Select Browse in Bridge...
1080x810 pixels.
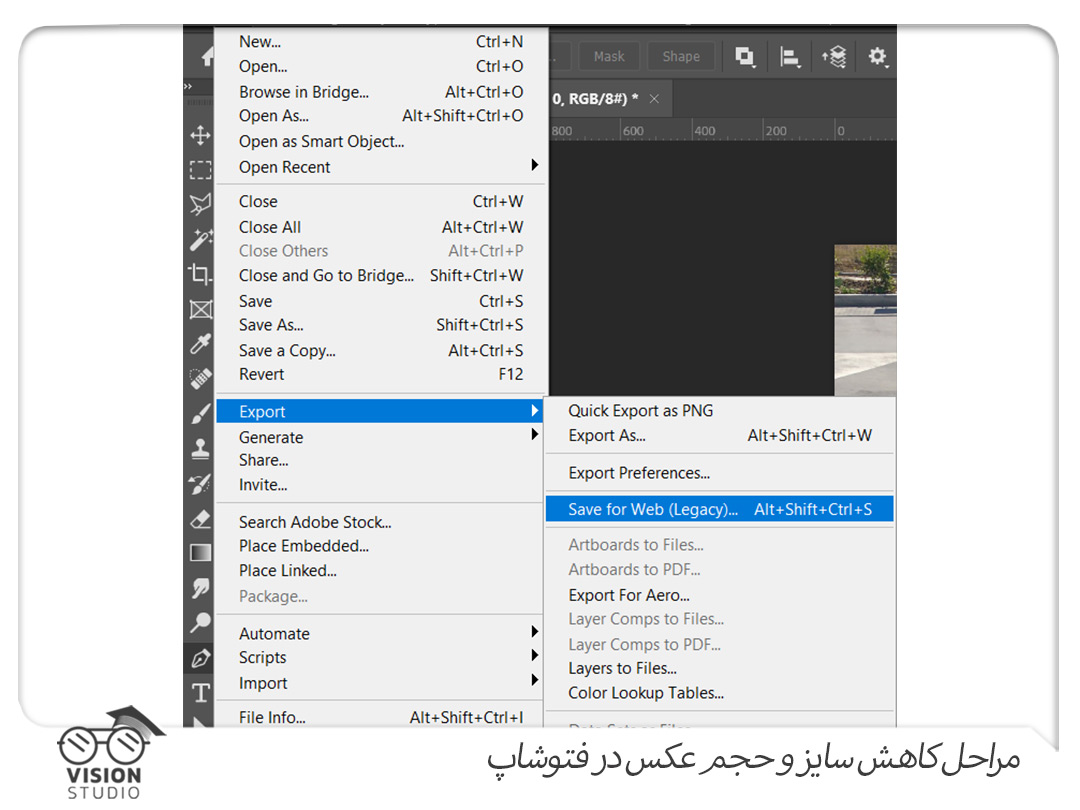tap(381, 92)
